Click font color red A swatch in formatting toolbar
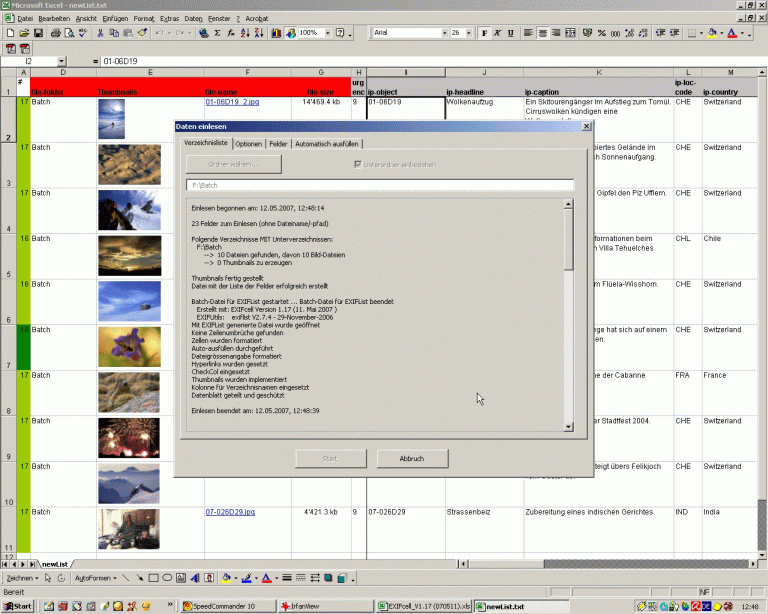This screenshot has height=614, width=768. [x=732, y=33]
